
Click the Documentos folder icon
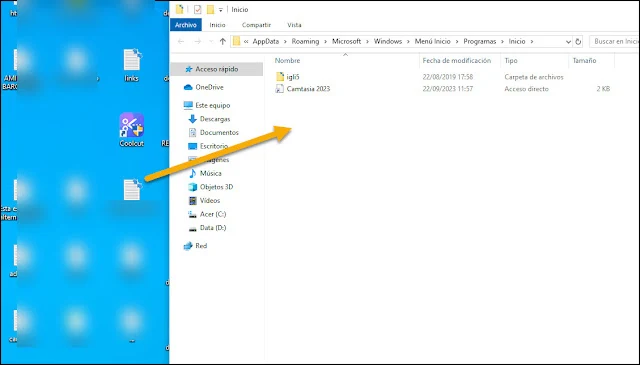click(192, 133)
